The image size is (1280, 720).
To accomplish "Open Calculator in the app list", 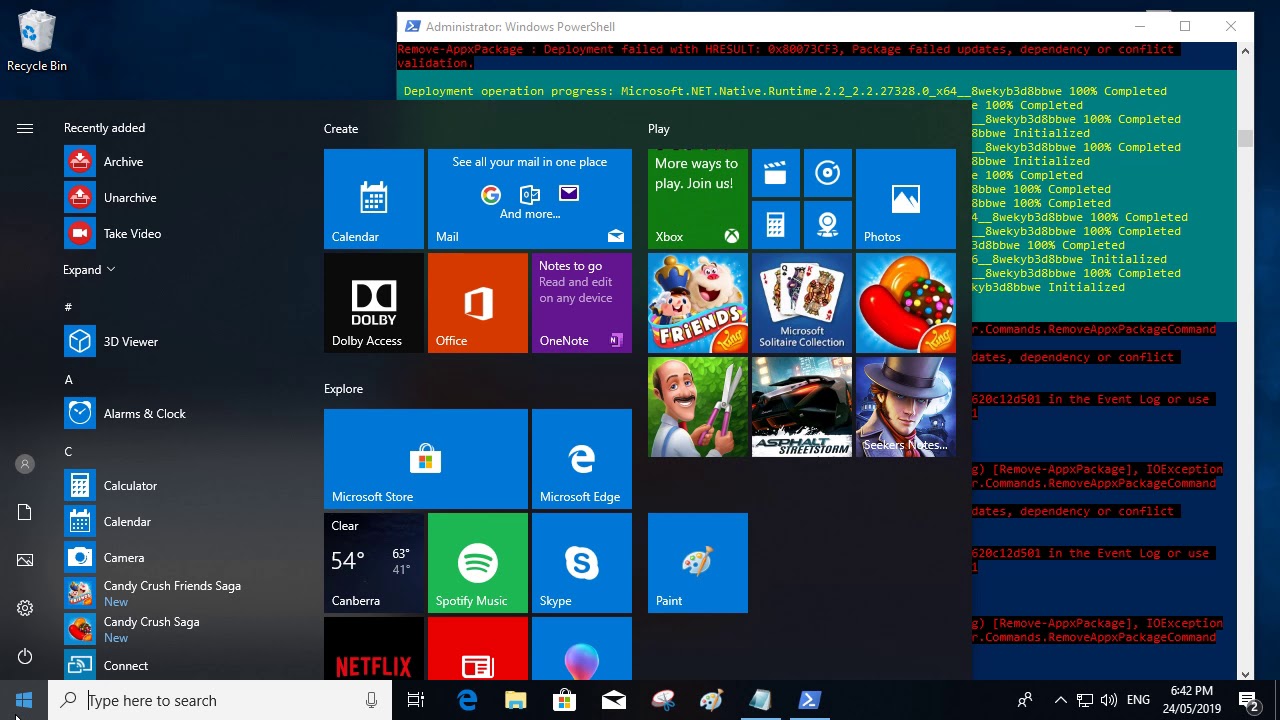I will click(185, 486).
